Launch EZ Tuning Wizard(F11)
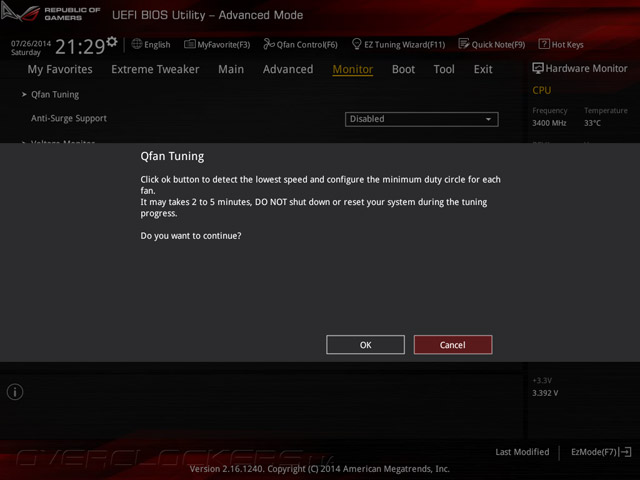 (x=398, y=44)
